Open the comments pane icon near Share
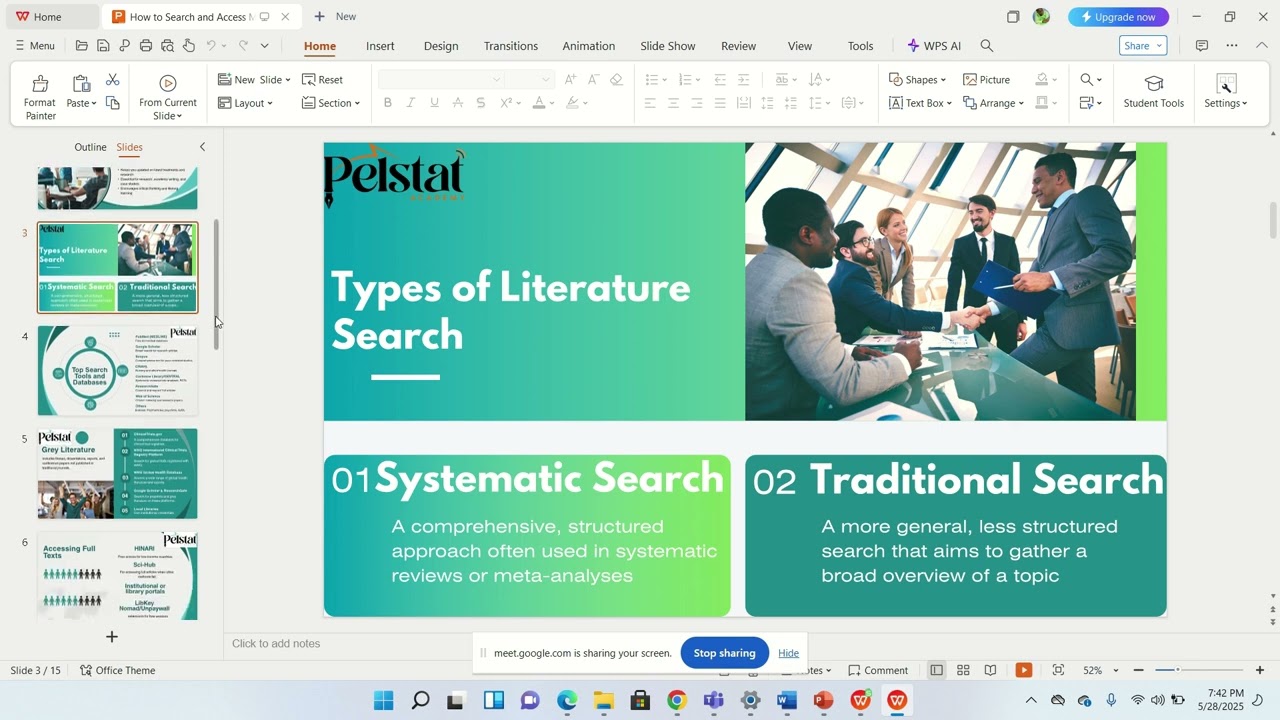 (x=1202, y=46)
